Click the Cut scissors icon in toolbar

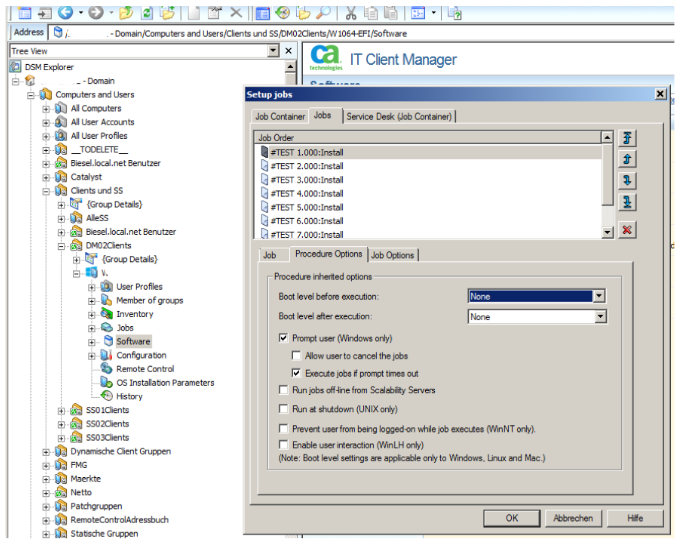(351, 13)
